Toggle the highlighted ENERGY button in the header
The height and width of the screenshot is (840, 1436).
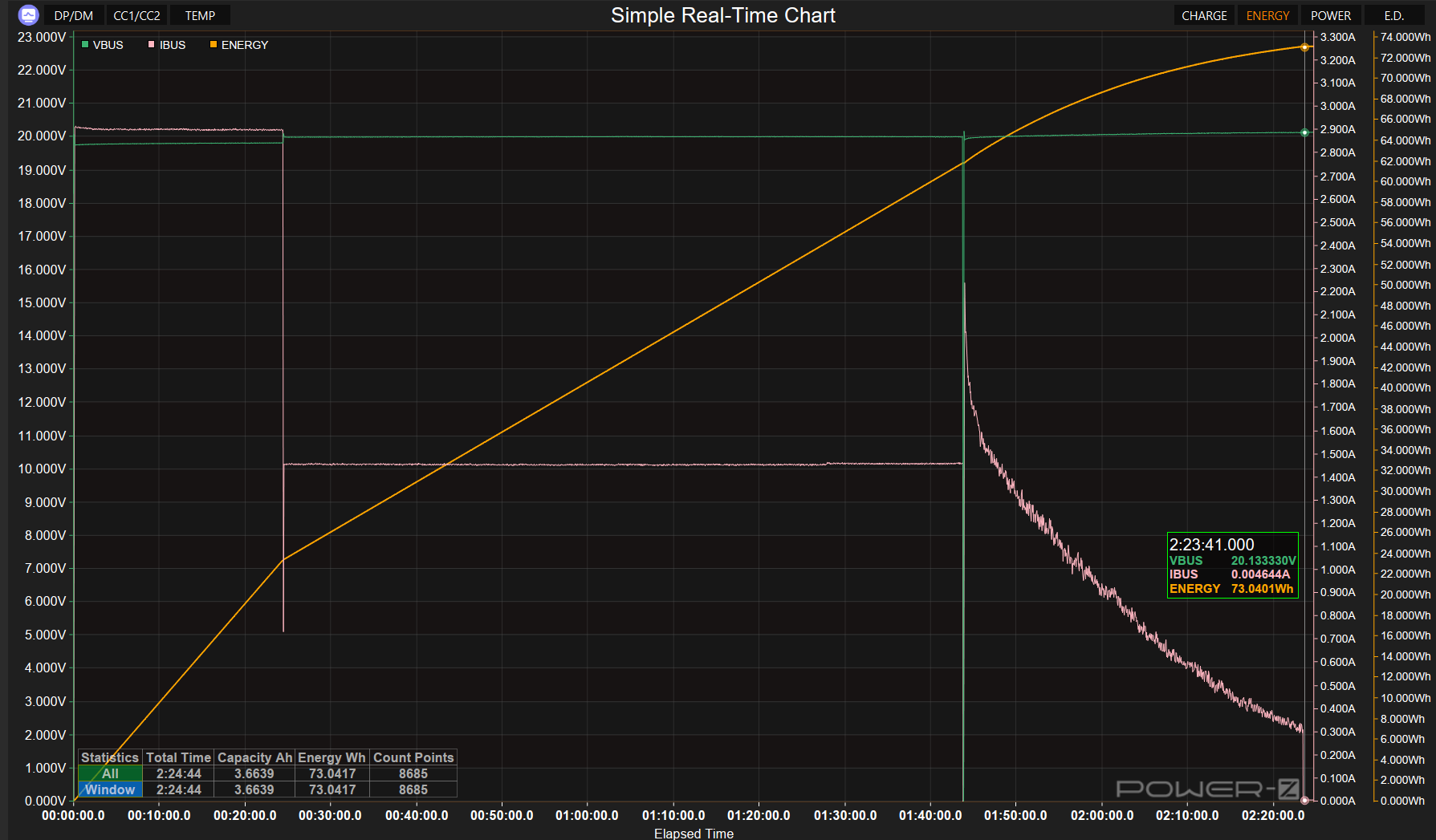1267,15
